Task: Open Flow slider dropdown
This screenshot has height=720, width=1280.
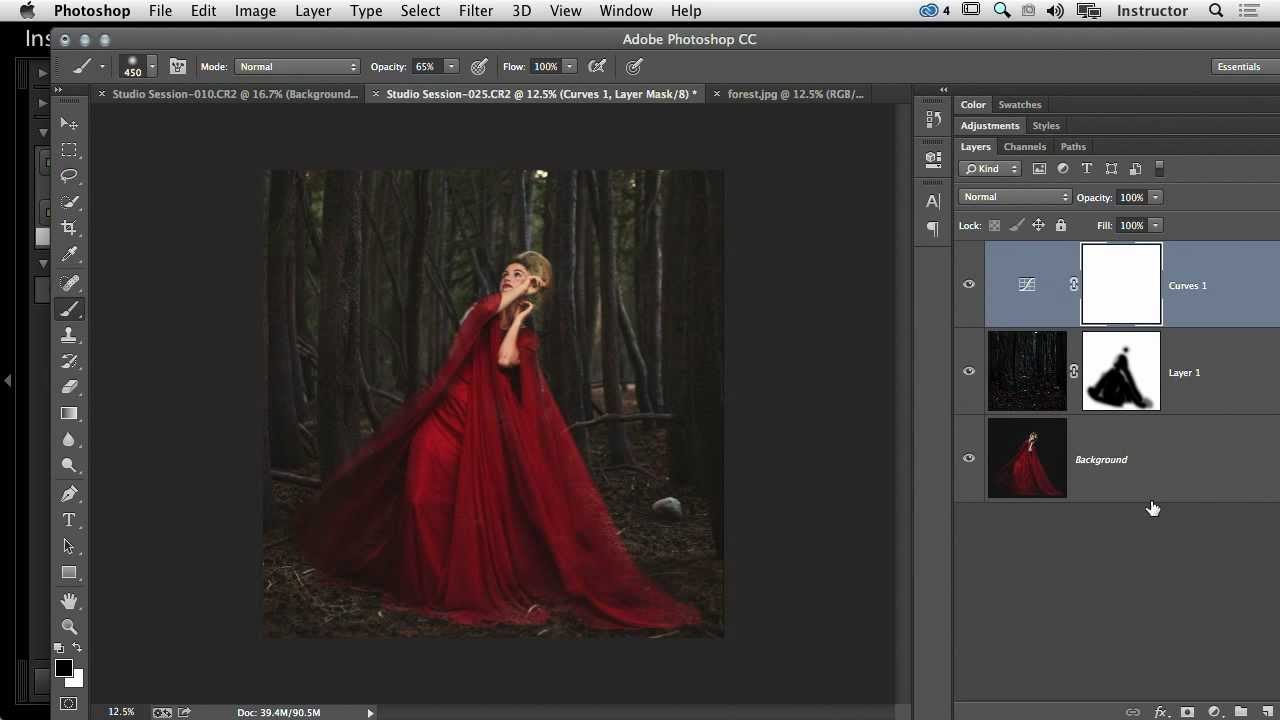Action: pyautogui.click(x=570, y=67)
